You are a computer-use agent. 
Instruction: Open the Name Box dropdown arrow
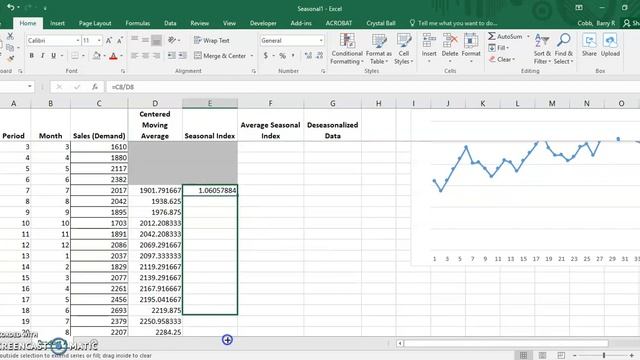pos(29,87)
